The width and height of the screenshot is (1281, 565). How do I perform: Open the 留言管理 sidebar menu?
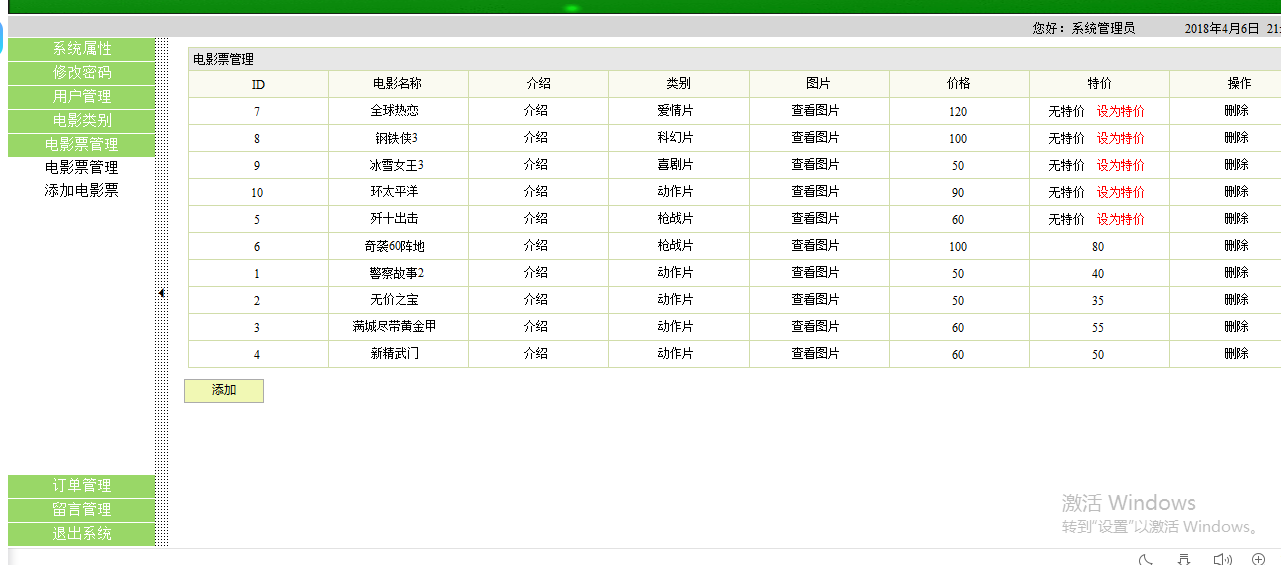82,510
